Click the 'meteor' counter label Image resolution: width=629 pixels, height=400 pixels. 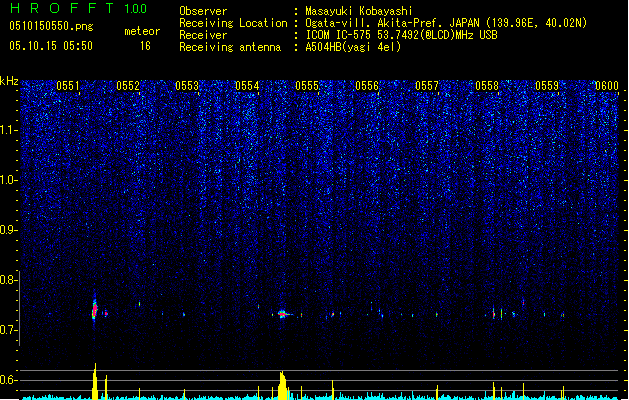coord(142,31)
